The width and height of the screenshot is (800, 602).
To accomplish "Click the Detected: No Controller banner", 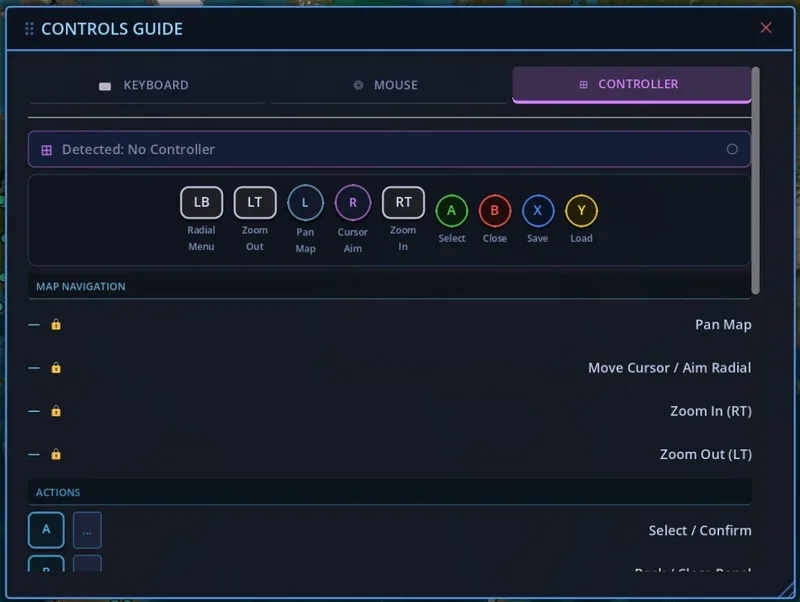I will pos(390,149).
